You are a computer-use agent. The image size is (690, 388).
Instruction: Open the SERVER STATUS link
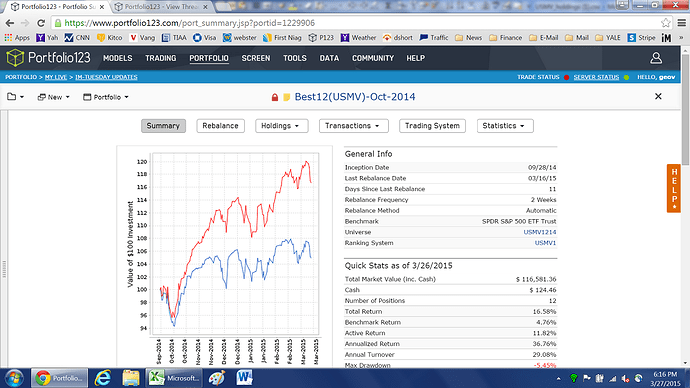click(596, 77)
